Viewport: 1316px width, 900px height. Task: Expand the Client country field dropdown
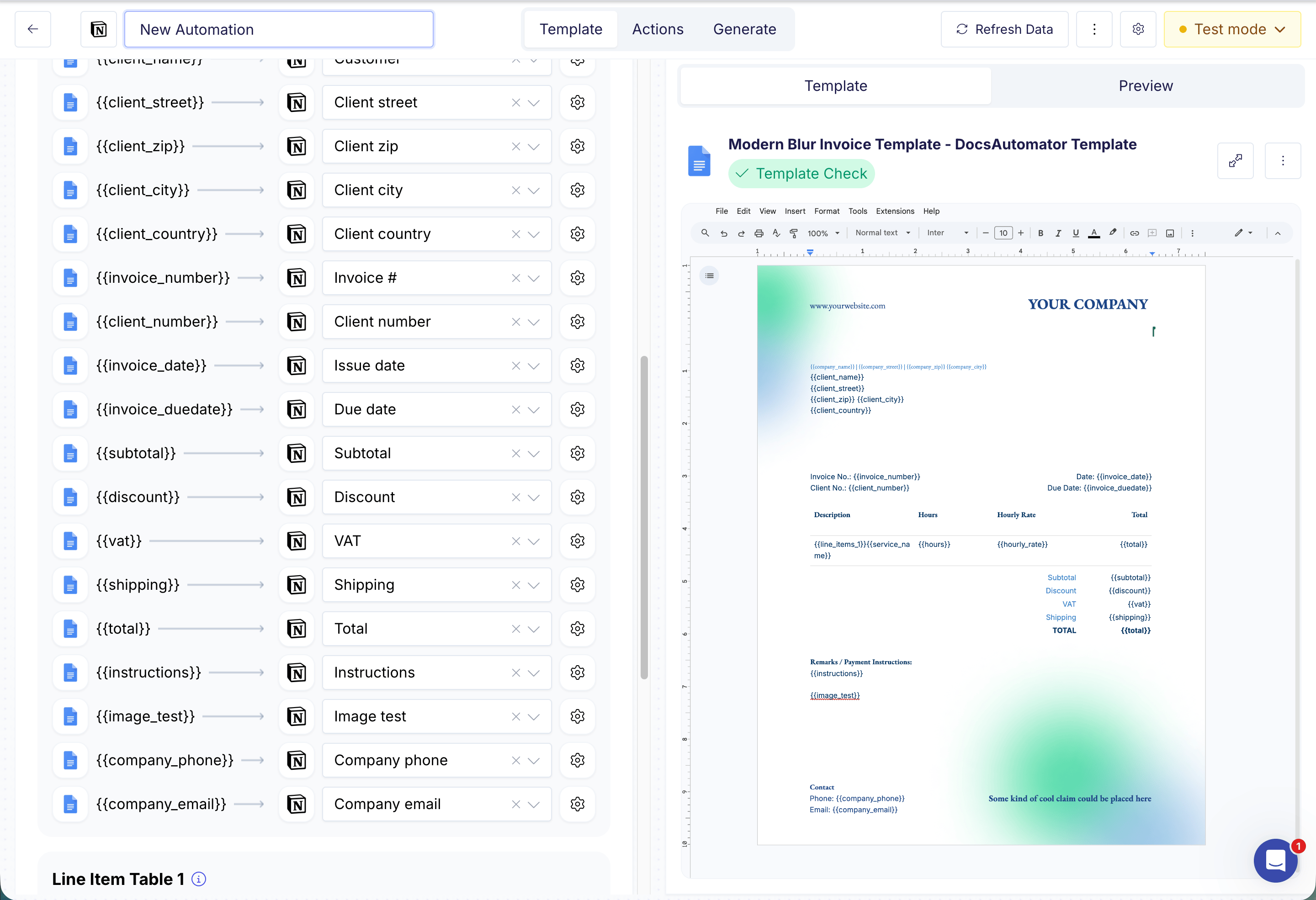(x=534, y=234)
